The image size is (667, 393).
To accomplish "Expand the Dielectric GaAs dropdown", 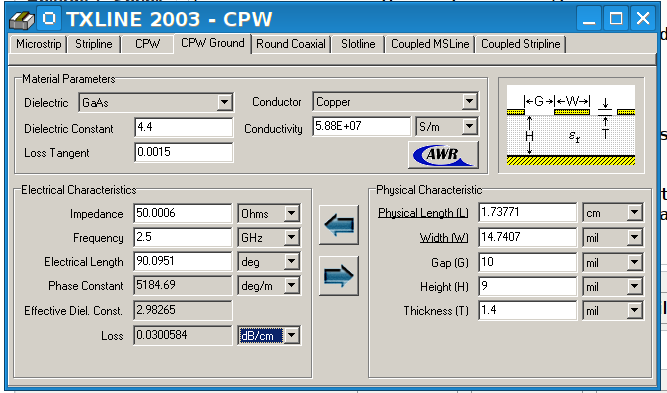I will pyautogui.click(x=224, y=103).
